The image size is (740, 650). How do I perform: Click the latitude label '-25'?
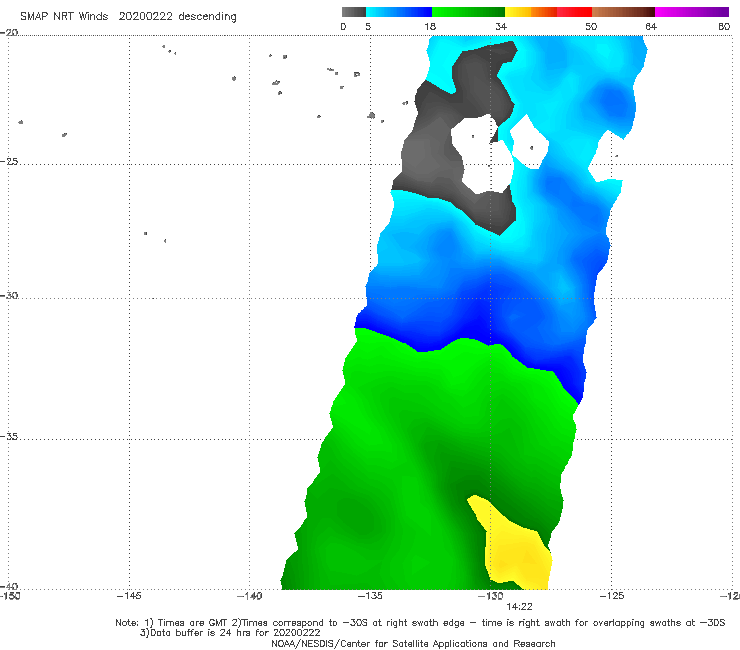(x=9, y=161)
